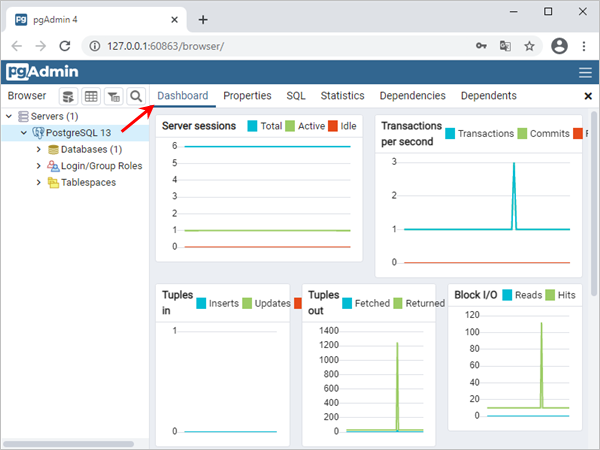Open the pgAdmin hamburger menu
The width and height of the screenshot is (600, 450).
point(585,73)
